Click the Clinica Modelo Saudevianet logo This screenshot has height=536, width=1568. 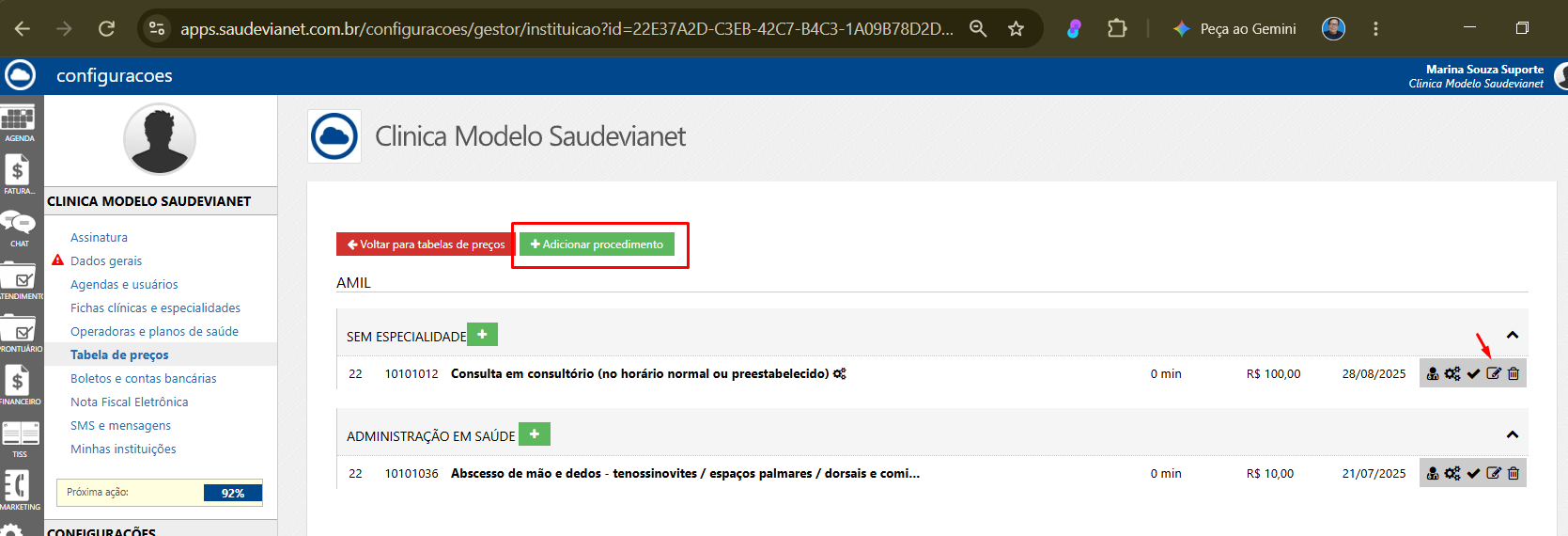coord(334,136)
